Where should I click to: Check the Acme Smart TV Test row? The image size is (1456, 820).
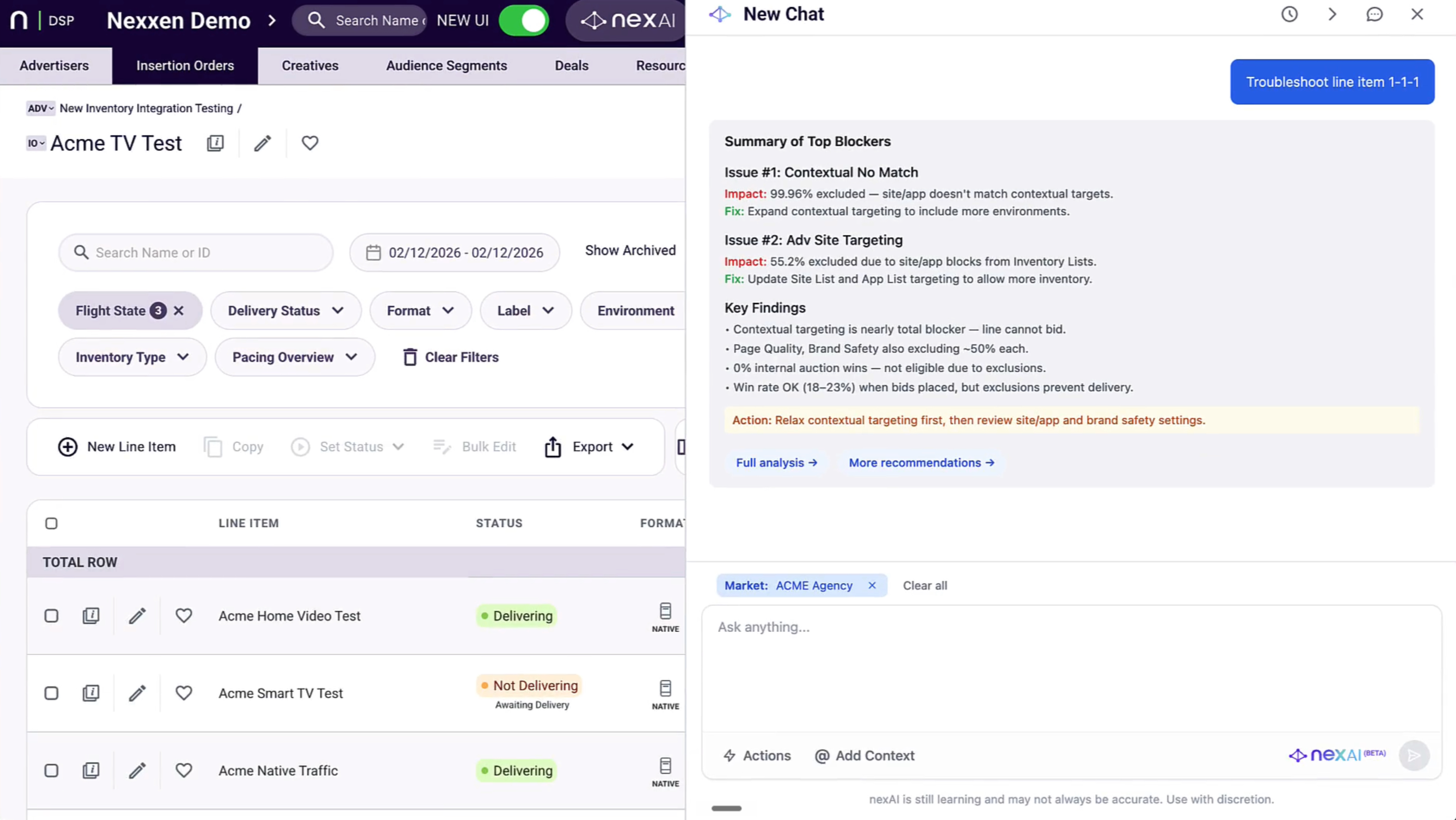pos(51,693)
